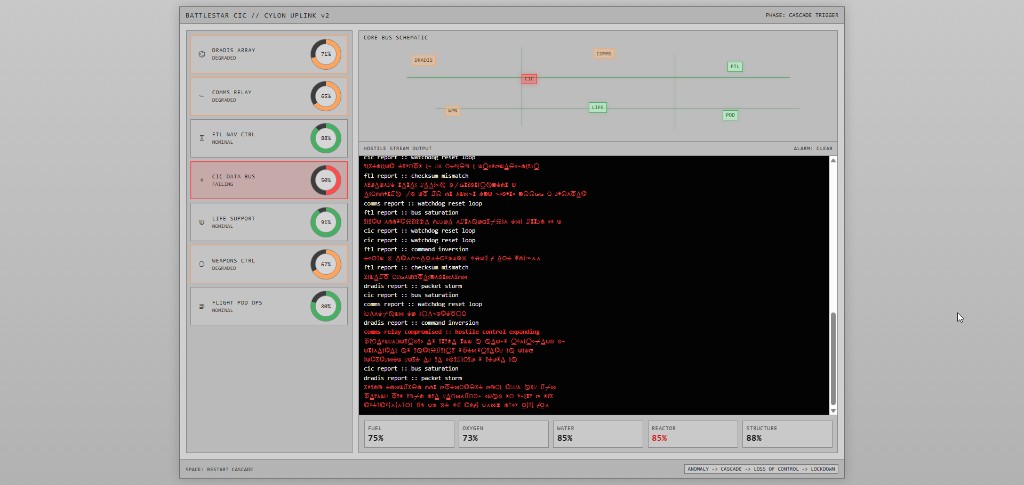Click the 'ftl report :: bus saturation' line
1024x485 pixels.
(411, 212)
